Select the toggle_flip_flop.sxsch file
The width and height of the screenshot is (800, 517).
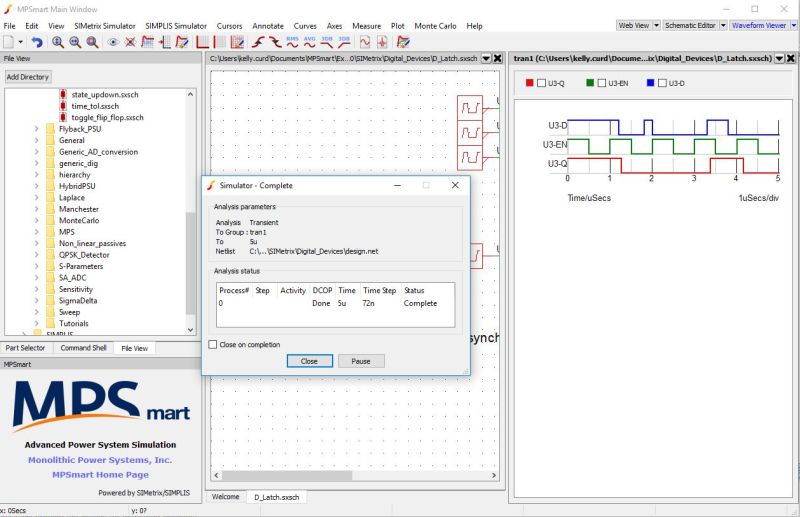(107, 117)
